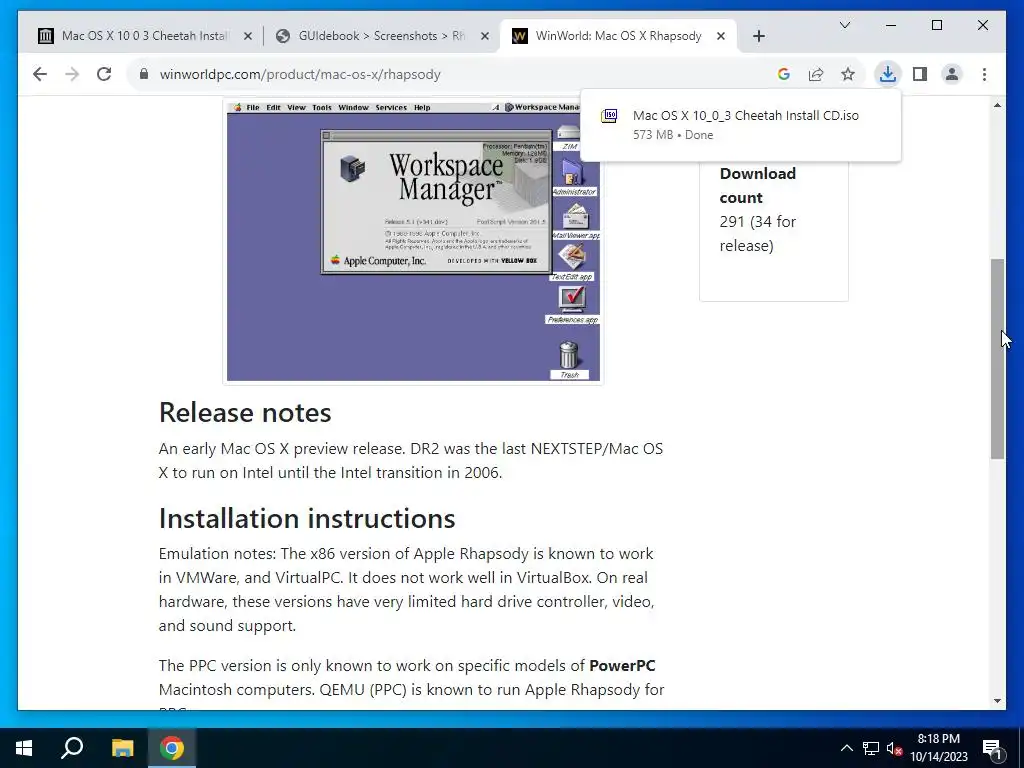
Task: Open File Explorer from the taskbar
Action: (x=122, y=748)
